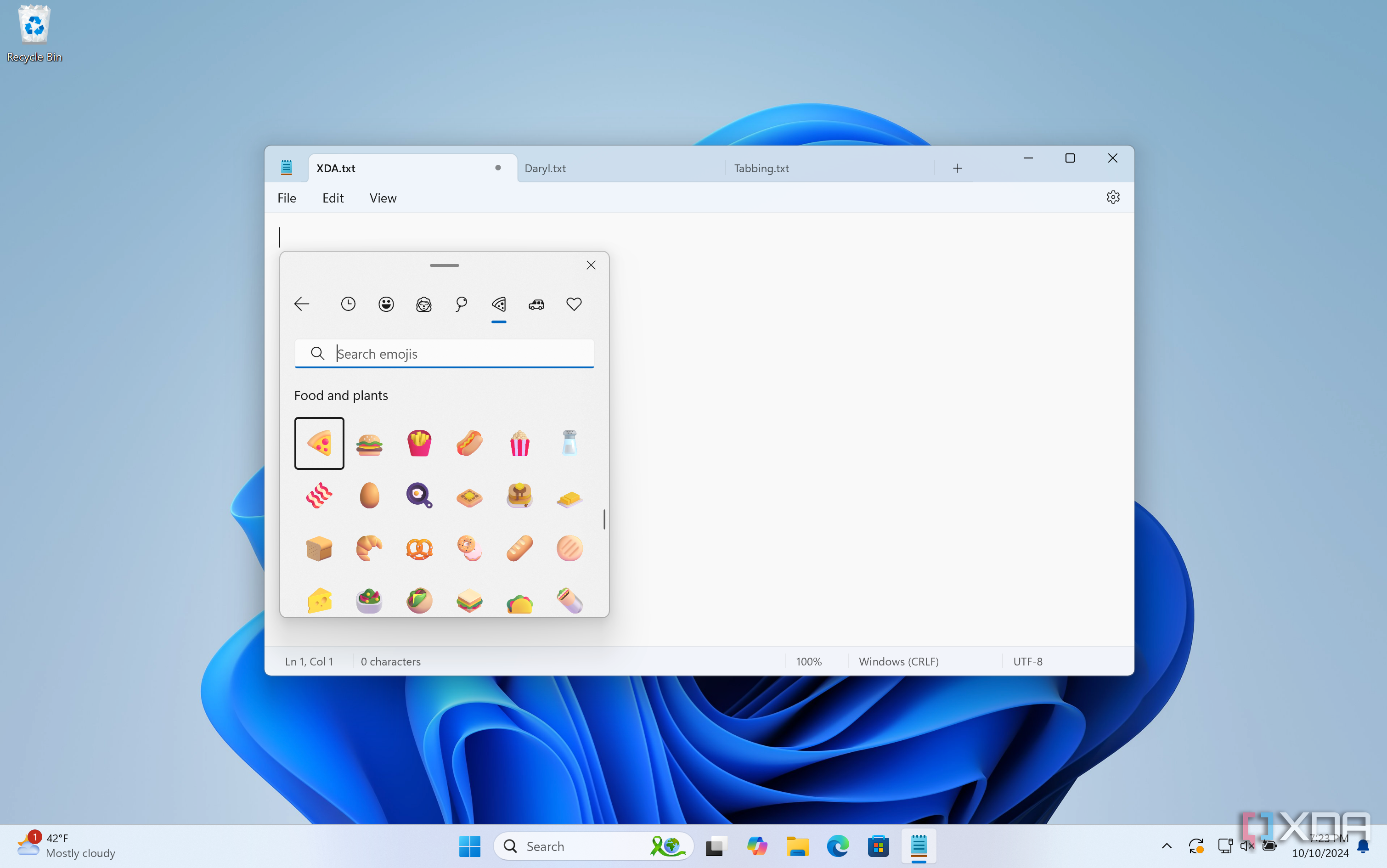Switch to the Tabbing.txt tab
This screenshot has height=868, width=1387.
(761, 168)
